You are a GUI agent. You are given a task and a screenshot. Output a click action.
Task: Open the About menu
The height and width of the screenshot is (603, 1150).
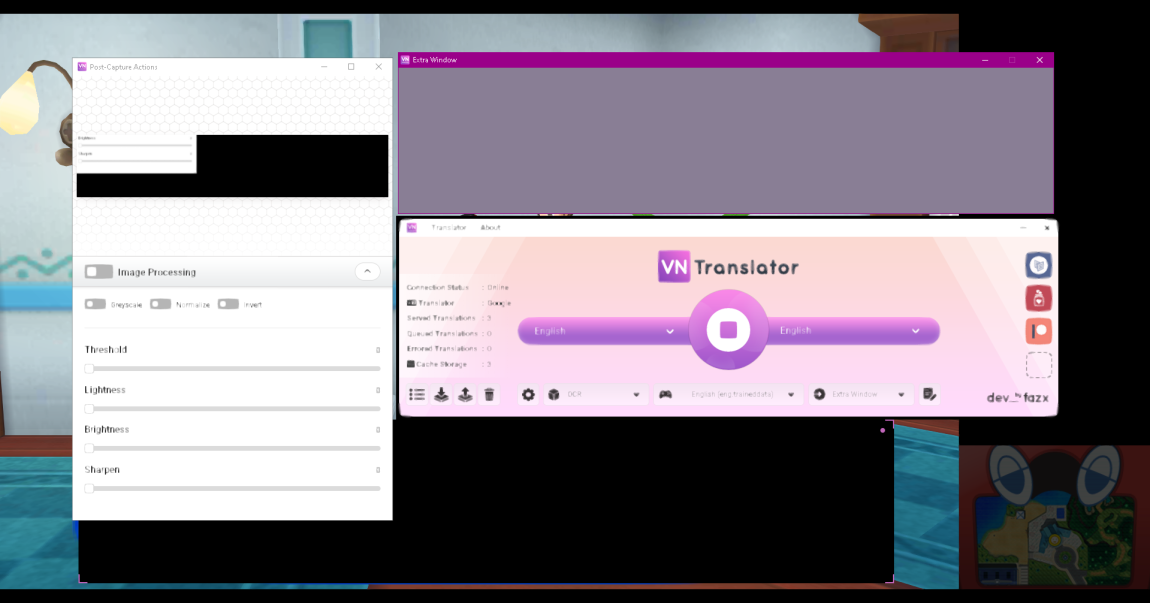pos(490,228)
